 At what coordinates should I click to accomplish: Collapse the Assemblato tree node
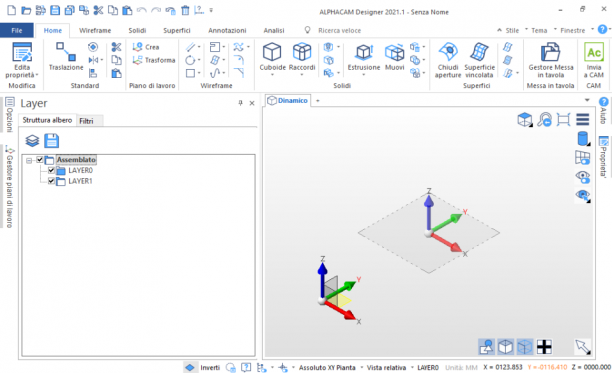[29, 160]
